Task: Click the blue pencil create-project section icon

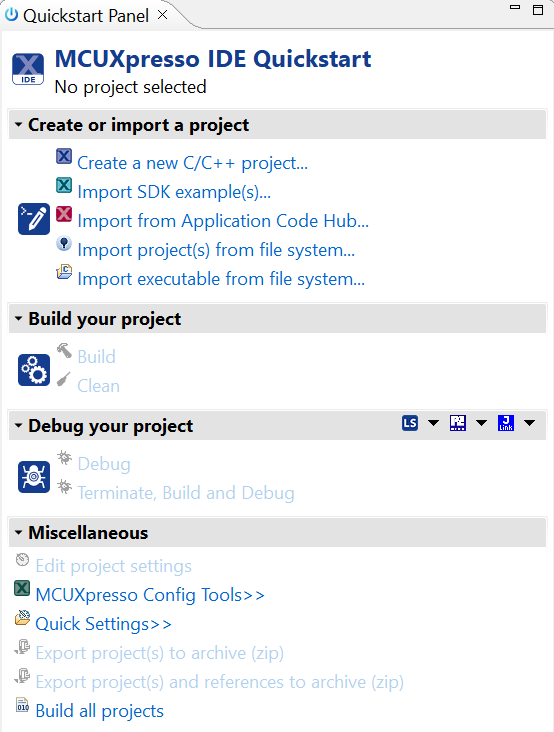Action: 34,219
